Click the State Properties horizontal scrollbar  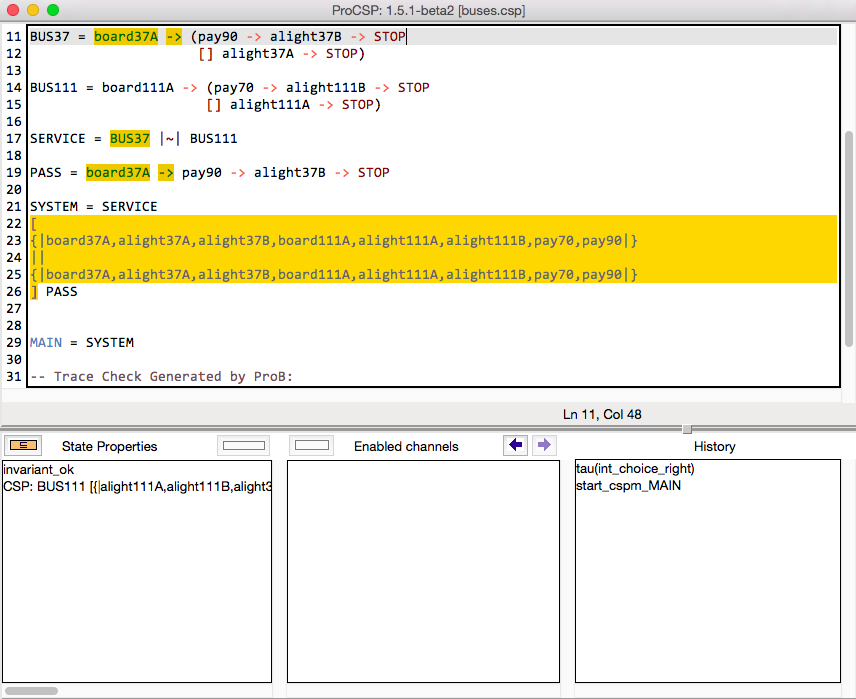pos(34,690)
